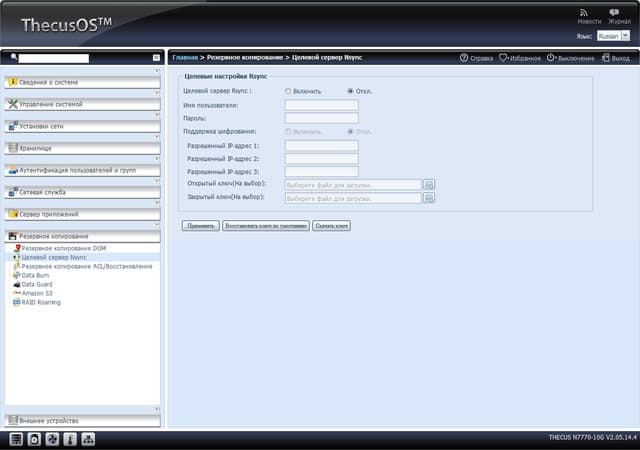Open Amazon S3 item

(37, 293)
